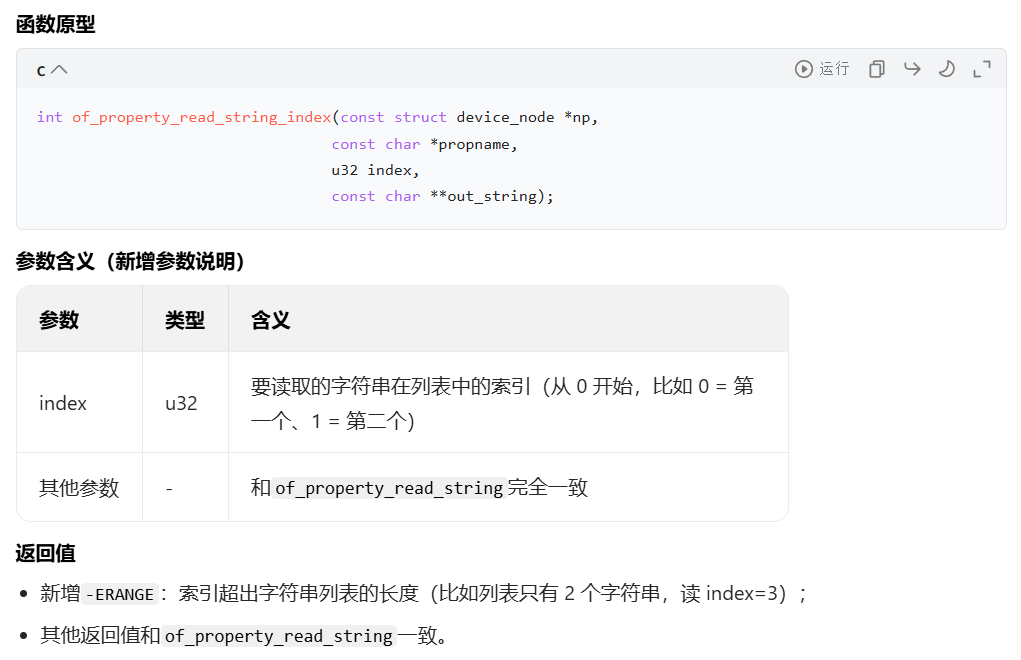
Task: Toggle the code block visibility chevron
Action: [x=60, y=68]
